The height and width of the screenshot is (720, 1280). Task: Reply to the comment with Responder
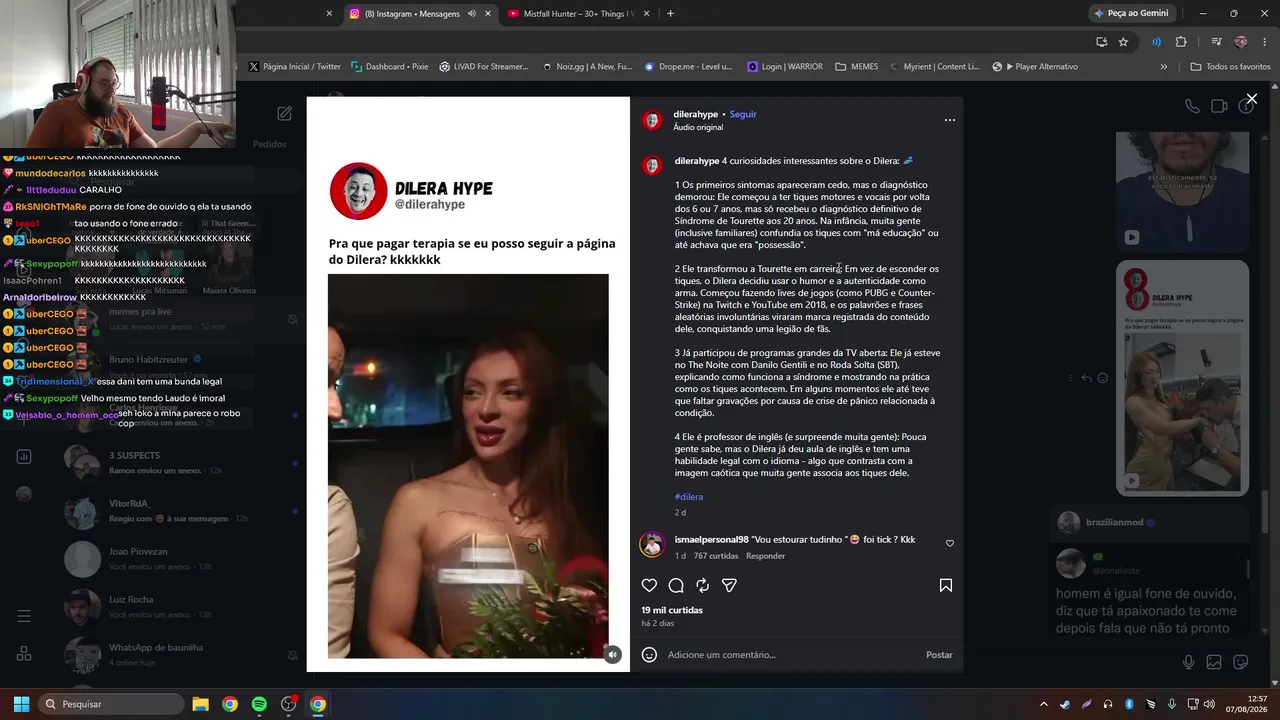tap(765, 556)
